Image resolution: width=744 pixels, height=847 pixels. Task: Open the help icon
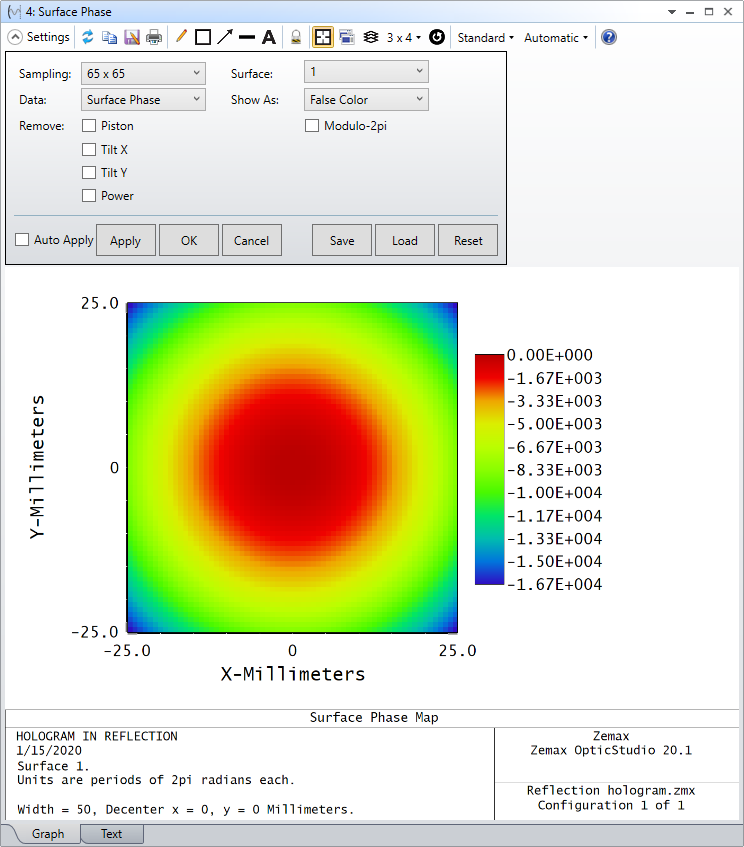[x=609, y=37]
